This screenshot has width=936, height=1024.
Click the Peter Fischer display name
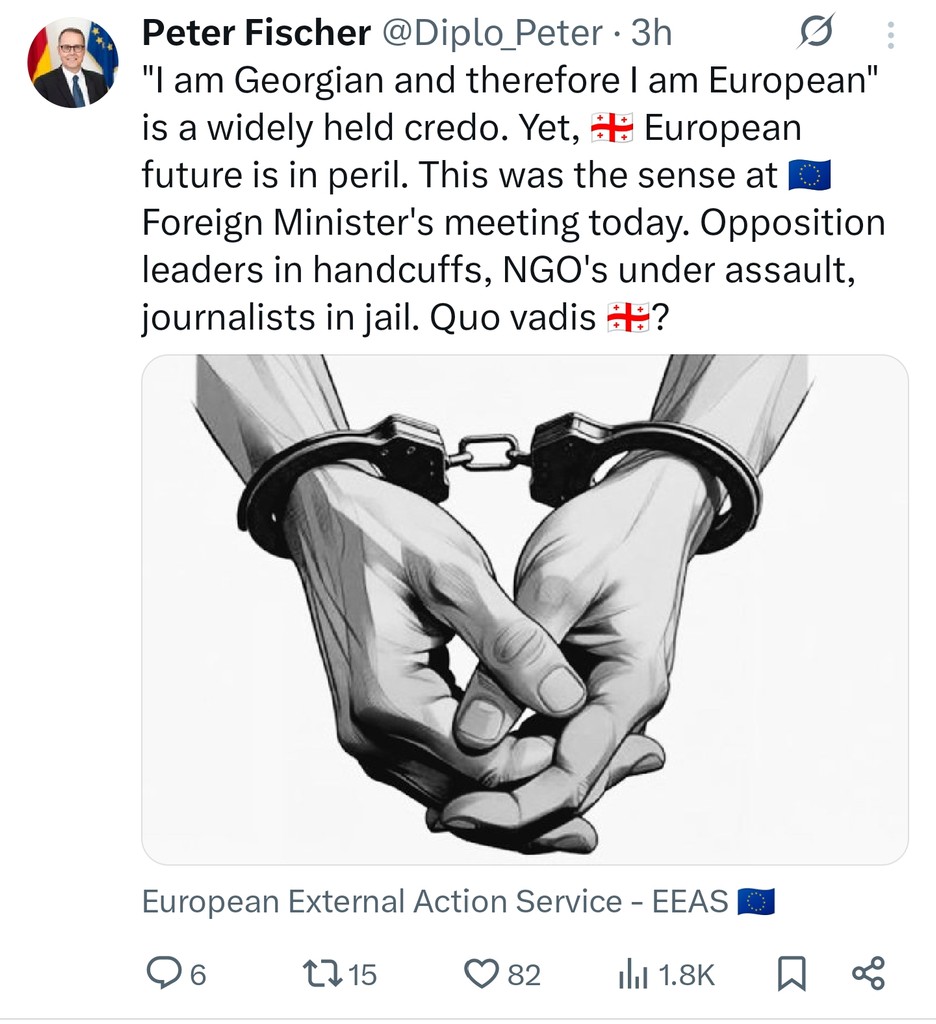[255, 34]
